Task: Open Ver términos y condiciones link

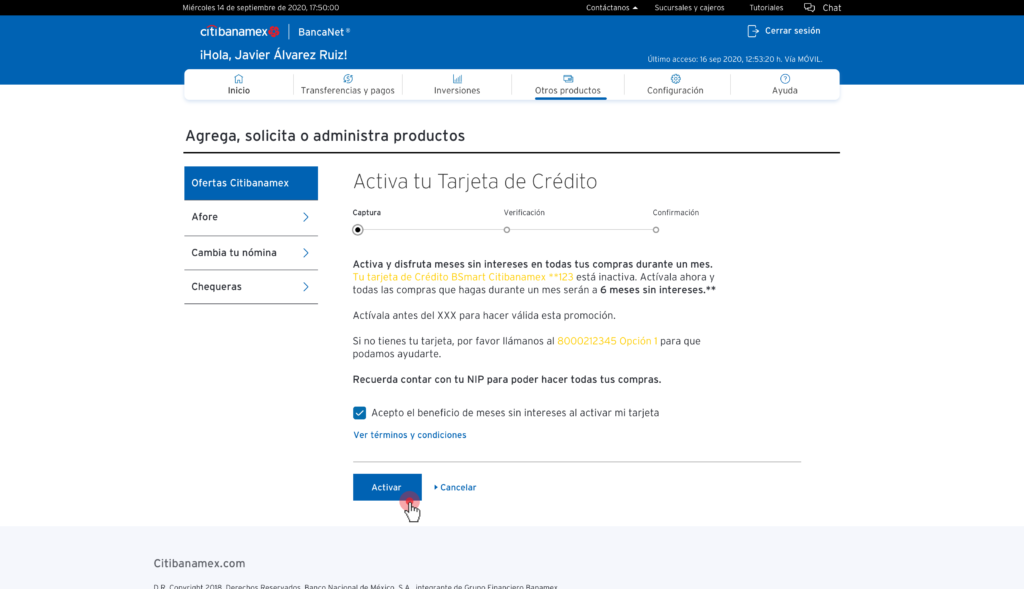Action: [410, 435]
